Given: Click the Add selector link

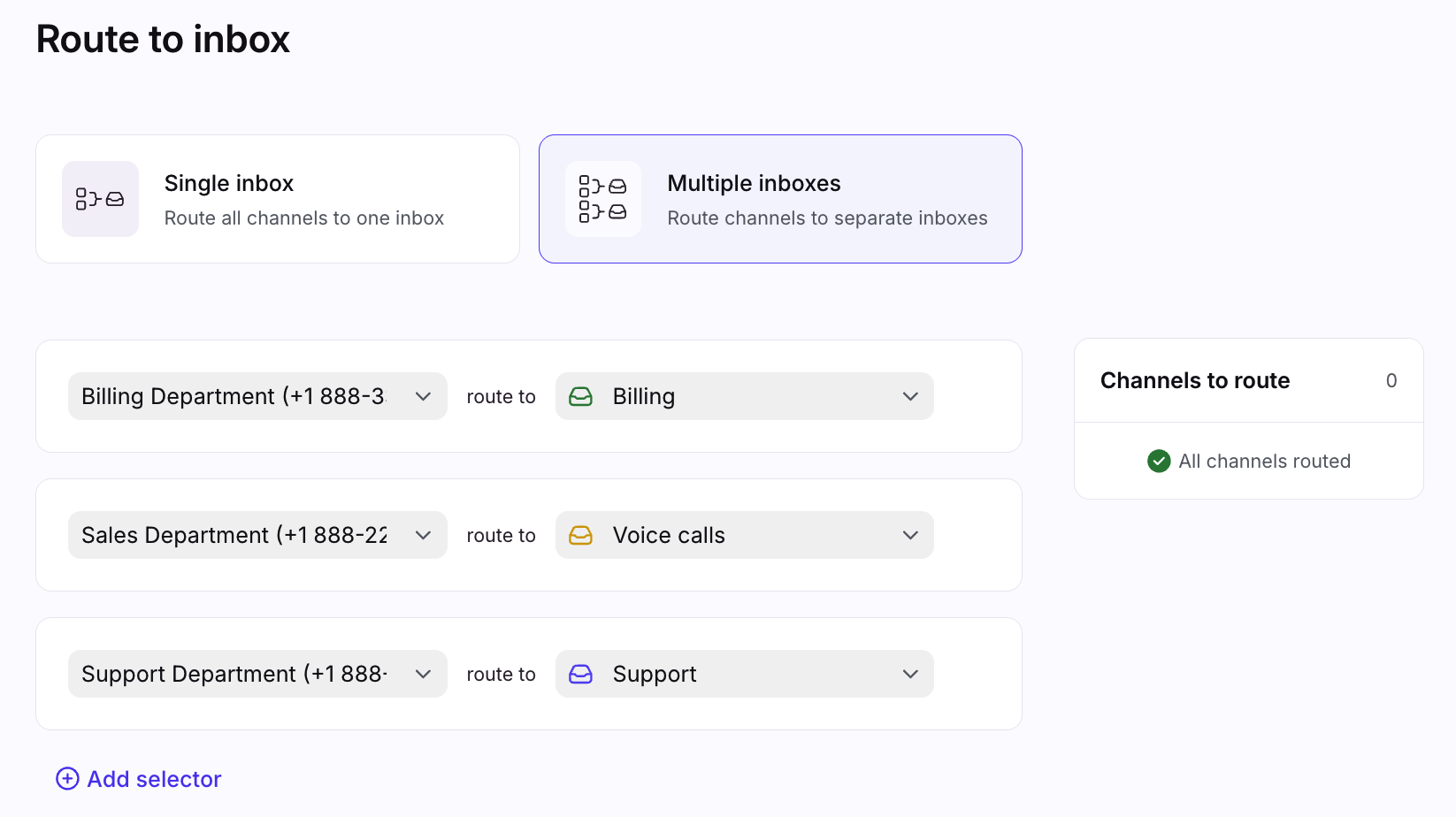Looking at the screenshot, I should coord(154,779).
